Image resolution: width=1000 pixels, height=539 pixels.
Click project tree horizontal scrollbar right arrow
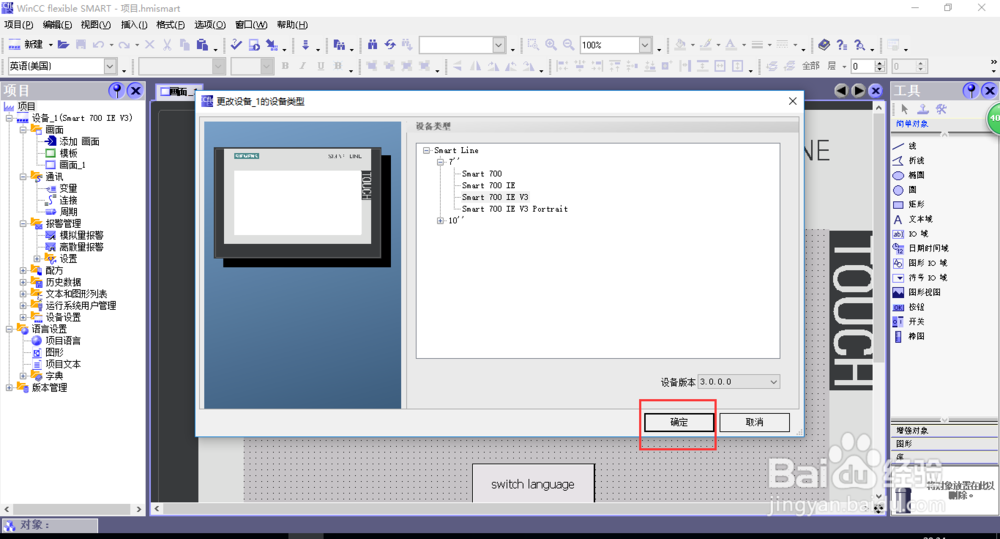138,509
